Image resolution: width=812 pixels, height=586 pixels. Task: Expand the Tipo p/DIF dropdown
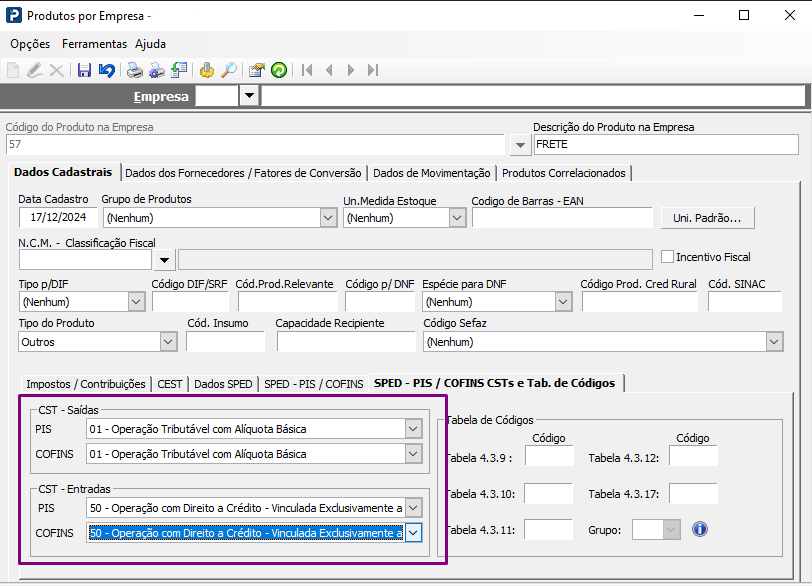click(136, 302)
